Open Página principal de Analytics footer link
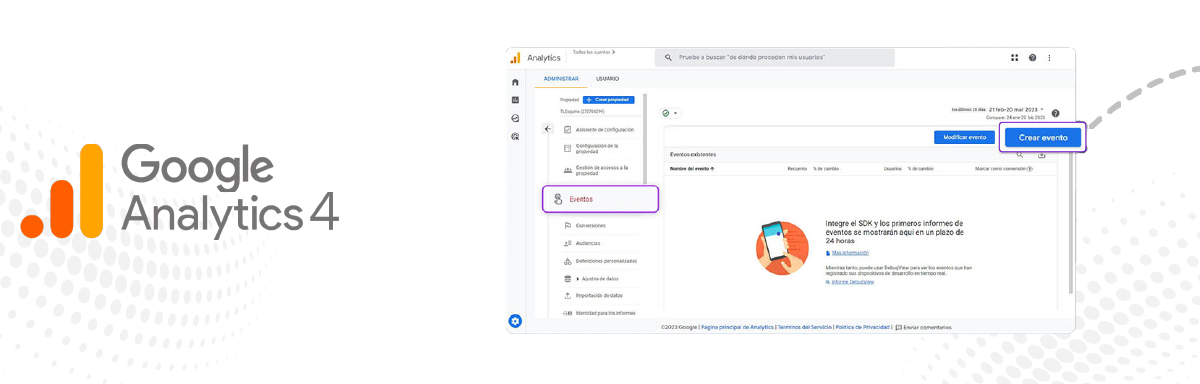1200x384 pixels. (x=738, y=327)
